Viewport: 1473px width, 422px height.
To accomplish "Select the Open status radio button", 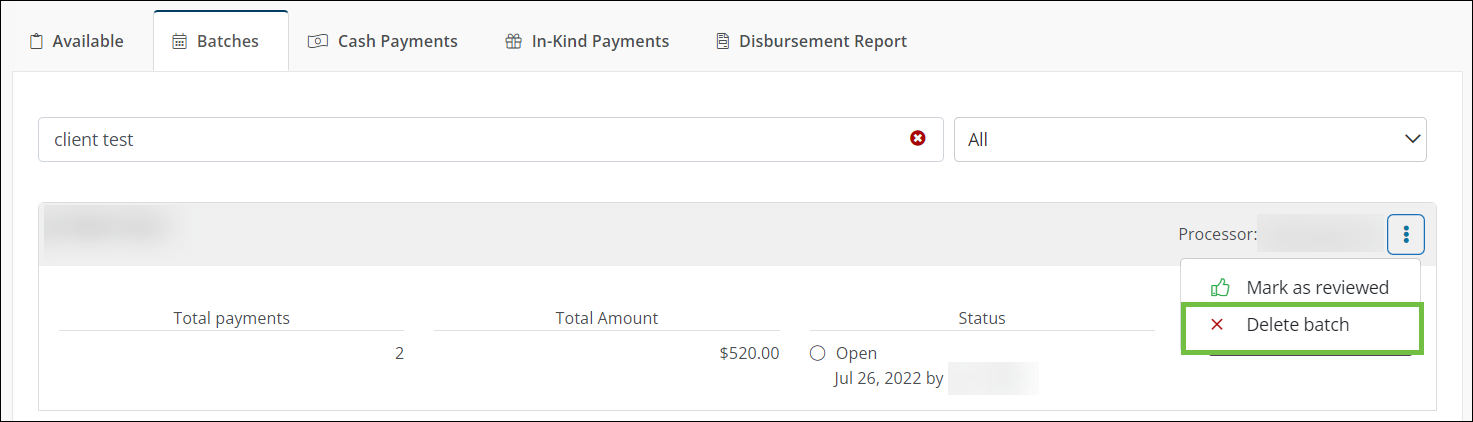I will (x=817, y=353).
